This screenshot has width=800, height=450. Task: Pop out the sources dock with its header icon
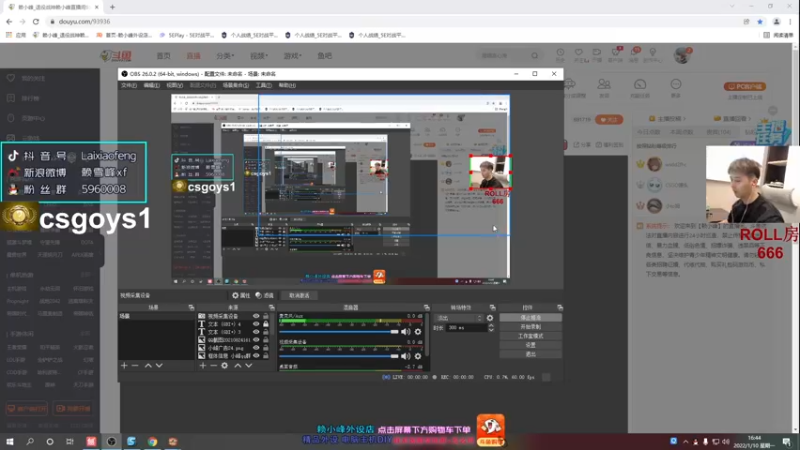271,308
